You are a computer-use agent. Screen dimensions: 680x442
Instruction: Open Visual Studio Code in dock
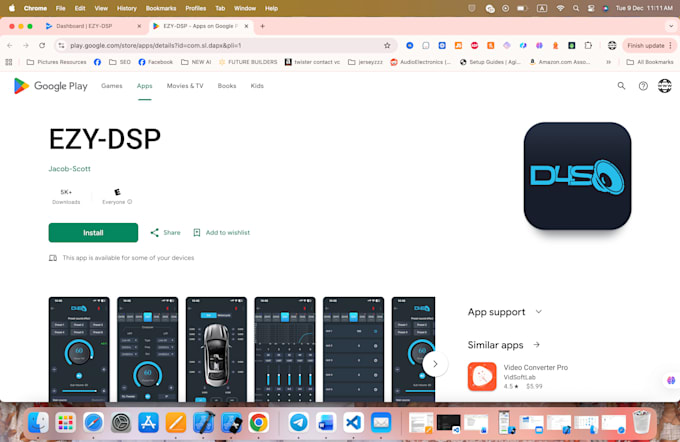(x=353, y=422)
